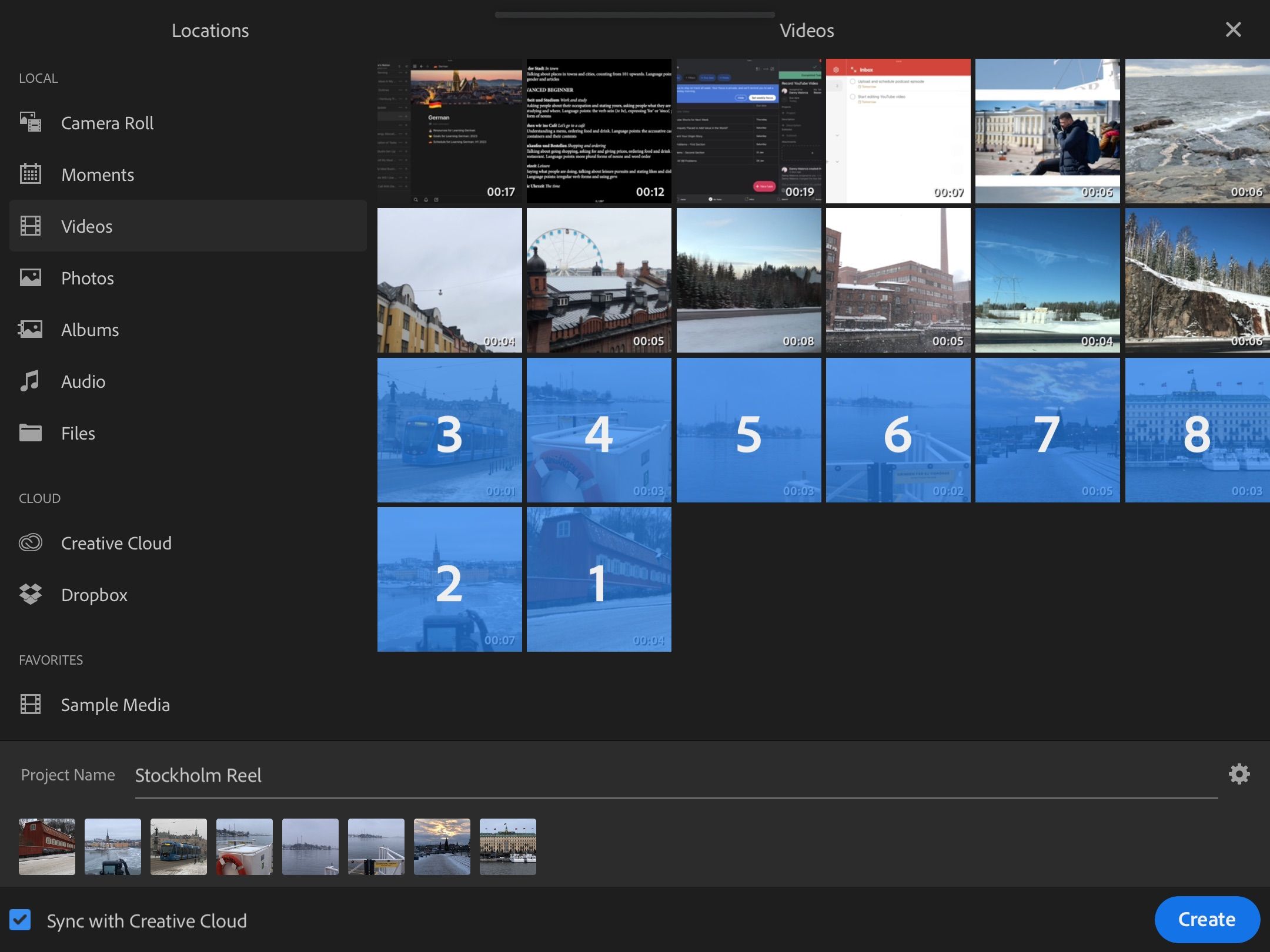Open the Creative Cloud icon

(x=31, y=542)
